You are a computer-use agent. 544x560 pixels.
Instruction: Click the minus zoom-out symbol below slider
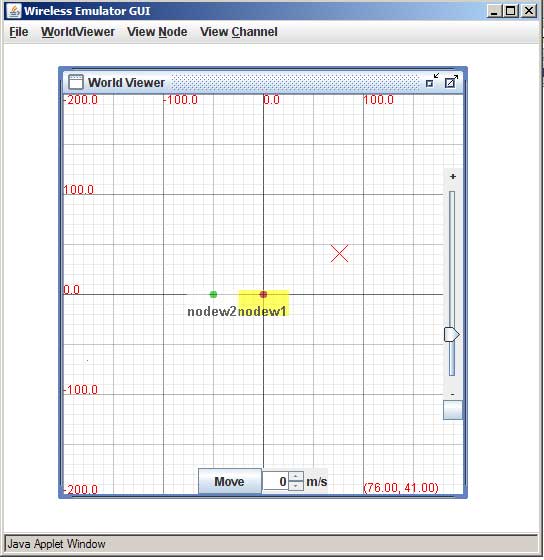(x=453, y=394)
